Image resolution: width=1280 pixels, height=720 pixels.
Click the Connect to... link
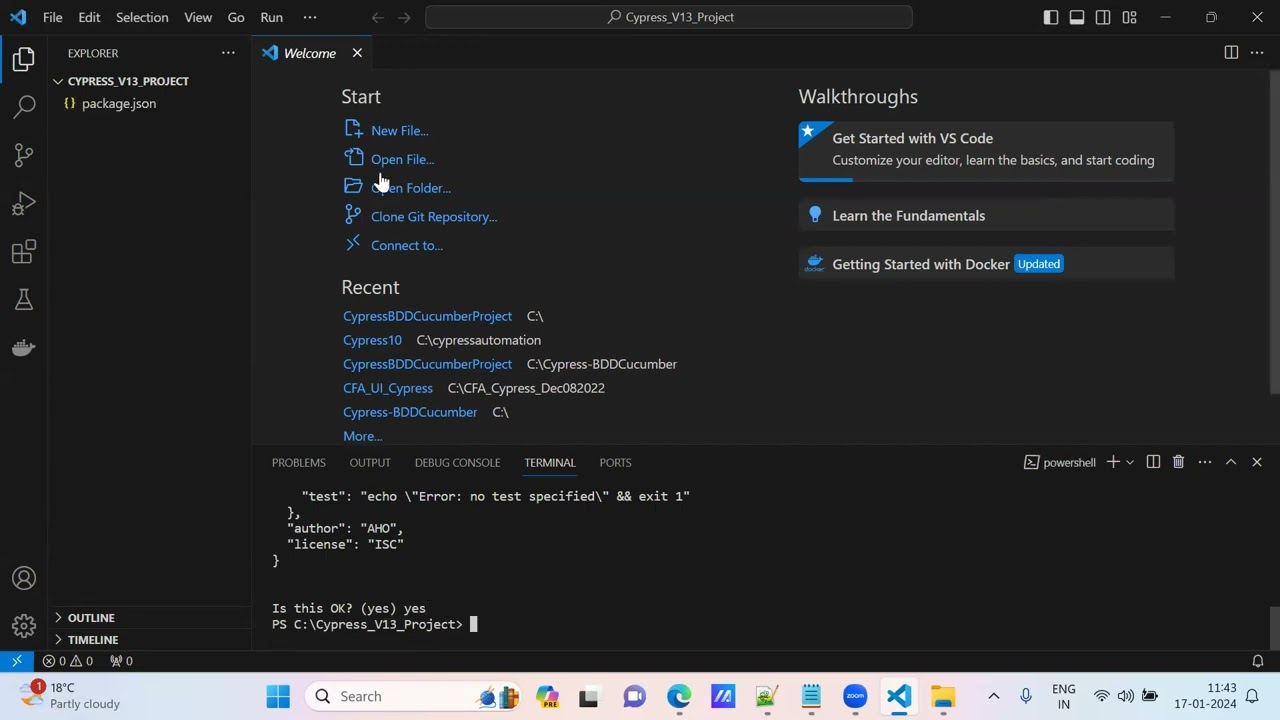click(x=407, y=245)
